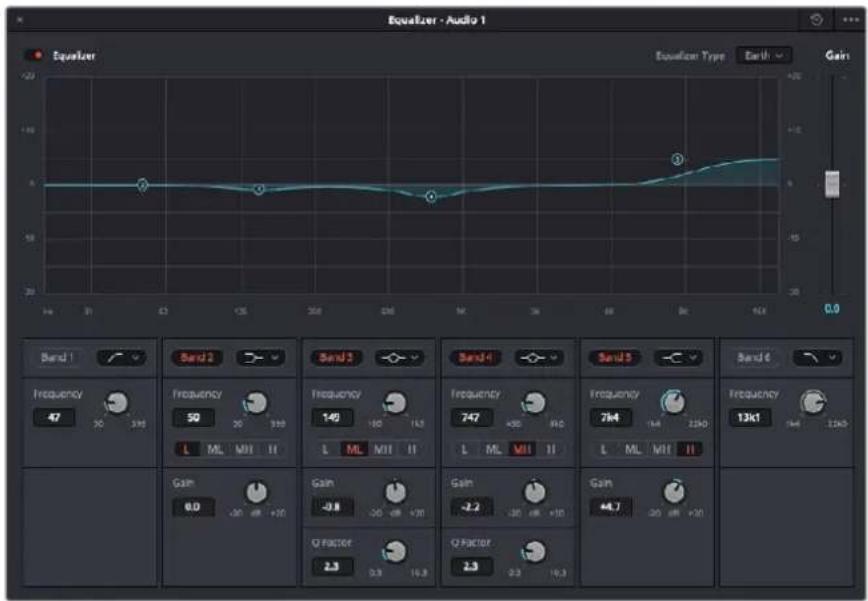The image size is (868, 601).
Task: Click the dipped mid band node on EQ graph
Action: click(431, 196)
